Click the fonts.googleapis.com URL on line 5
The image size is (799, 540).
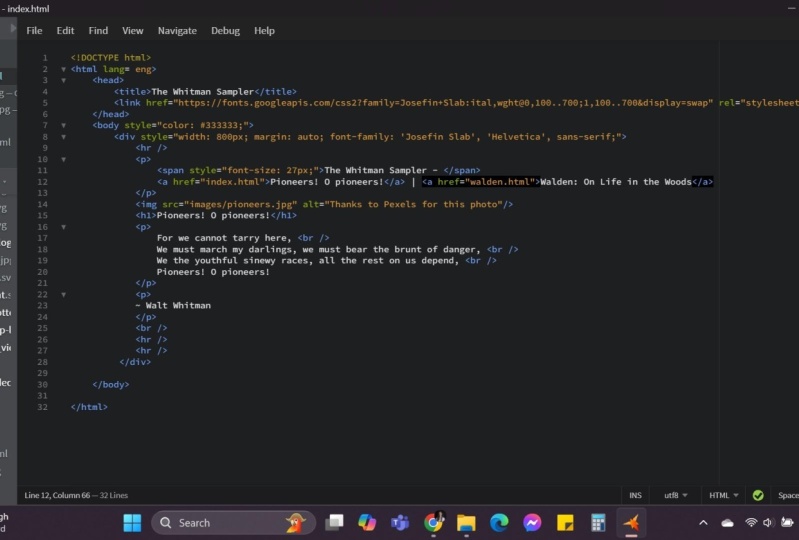(443, 103)
